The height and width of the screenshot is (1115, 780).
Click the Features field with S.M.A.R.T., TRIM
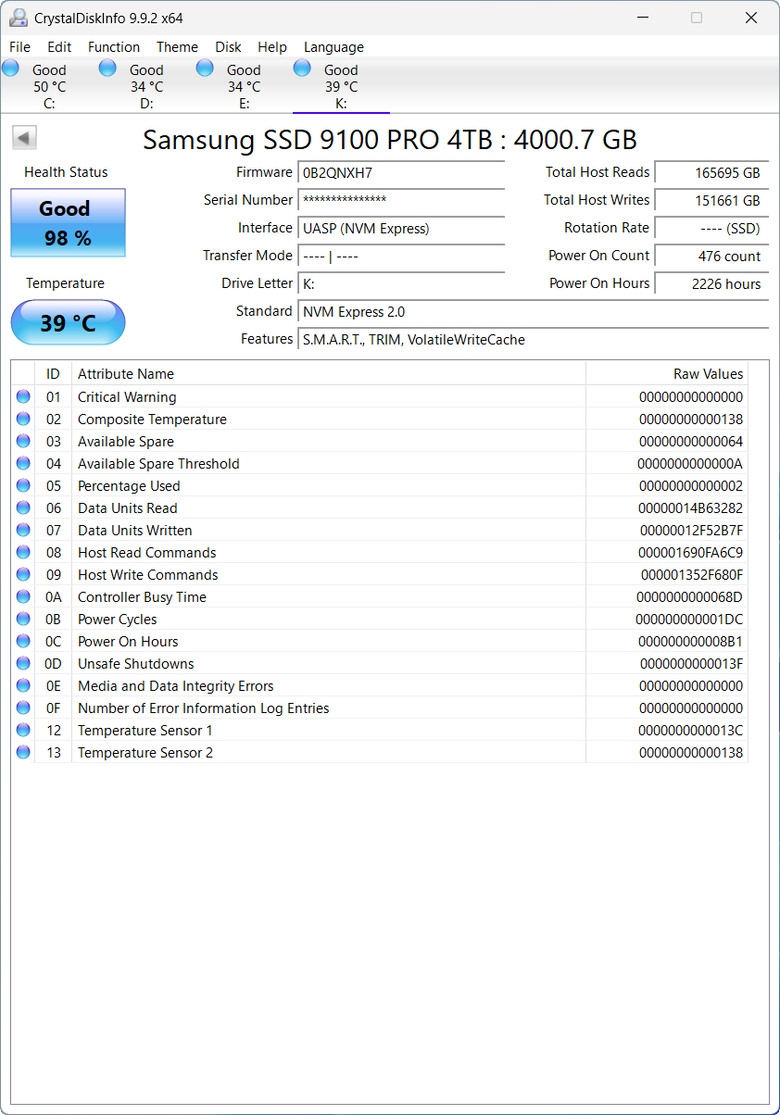click(x=533, y=339)
